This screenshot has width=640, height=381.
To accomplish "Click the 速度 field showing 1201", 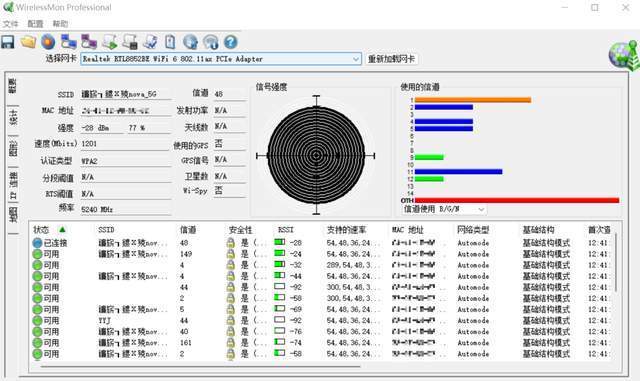I will (x=124, y=144).
